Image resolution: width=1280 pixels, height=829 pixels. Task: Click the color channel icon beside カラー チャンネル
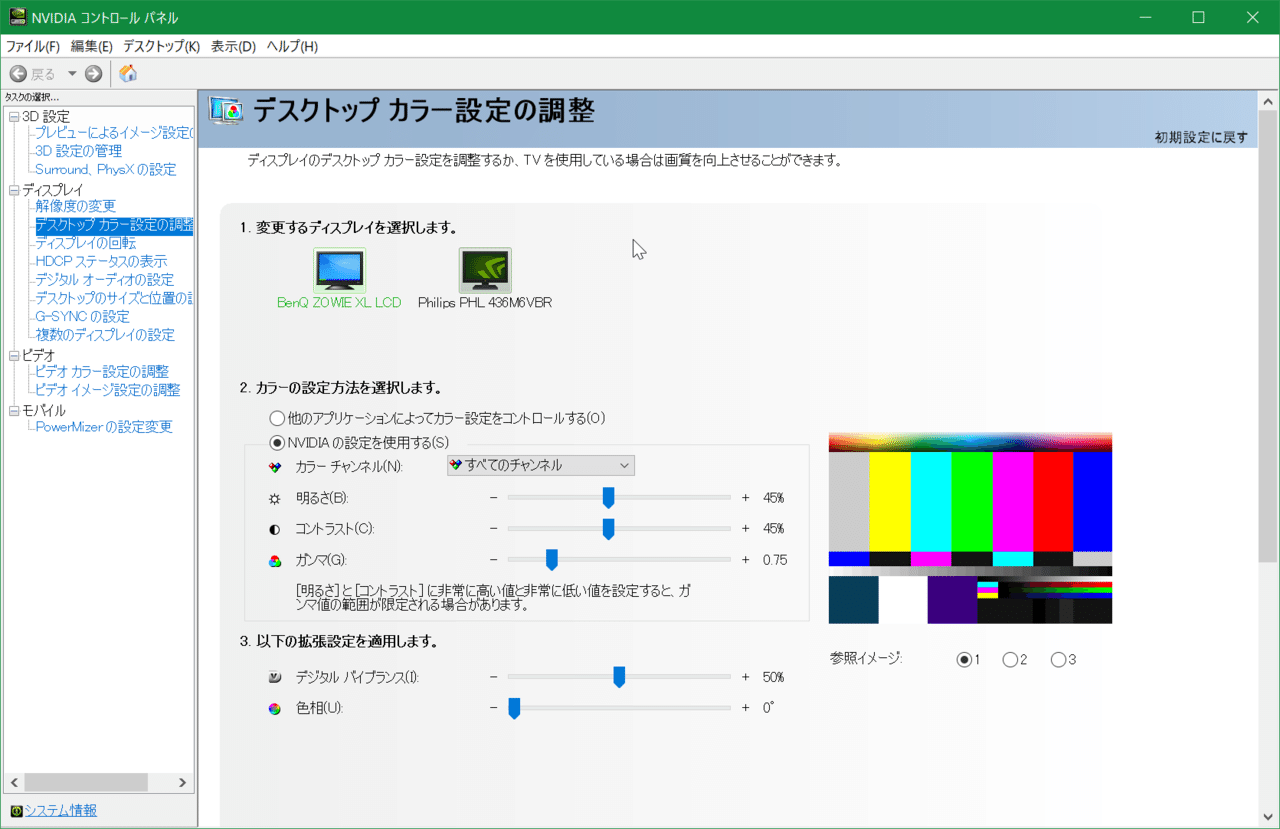coord(275,466)
